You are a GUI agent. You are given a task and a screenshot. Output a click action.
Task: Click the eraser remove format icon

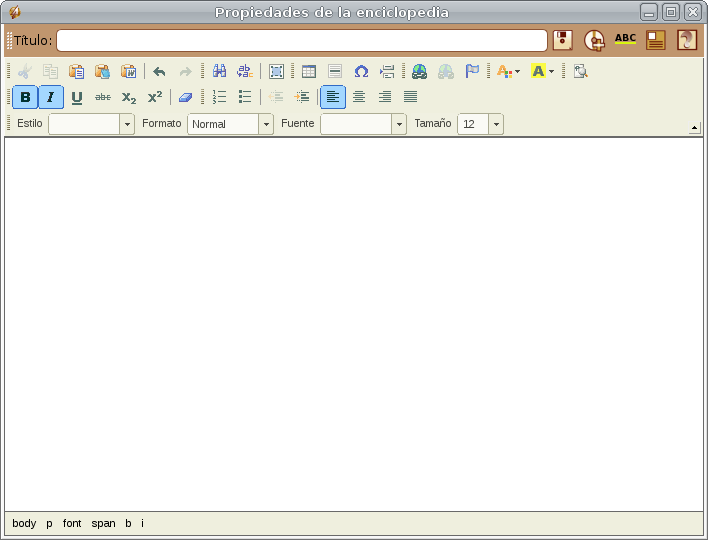point(185,97)
